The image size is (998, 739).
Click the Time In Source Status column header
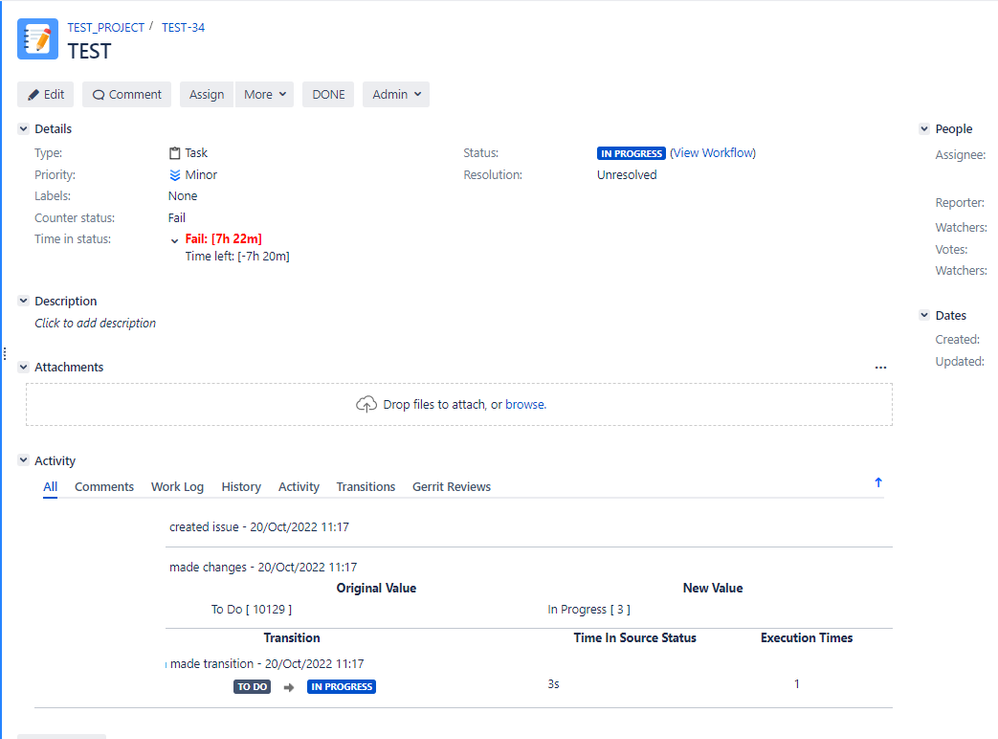coord(635,638)
